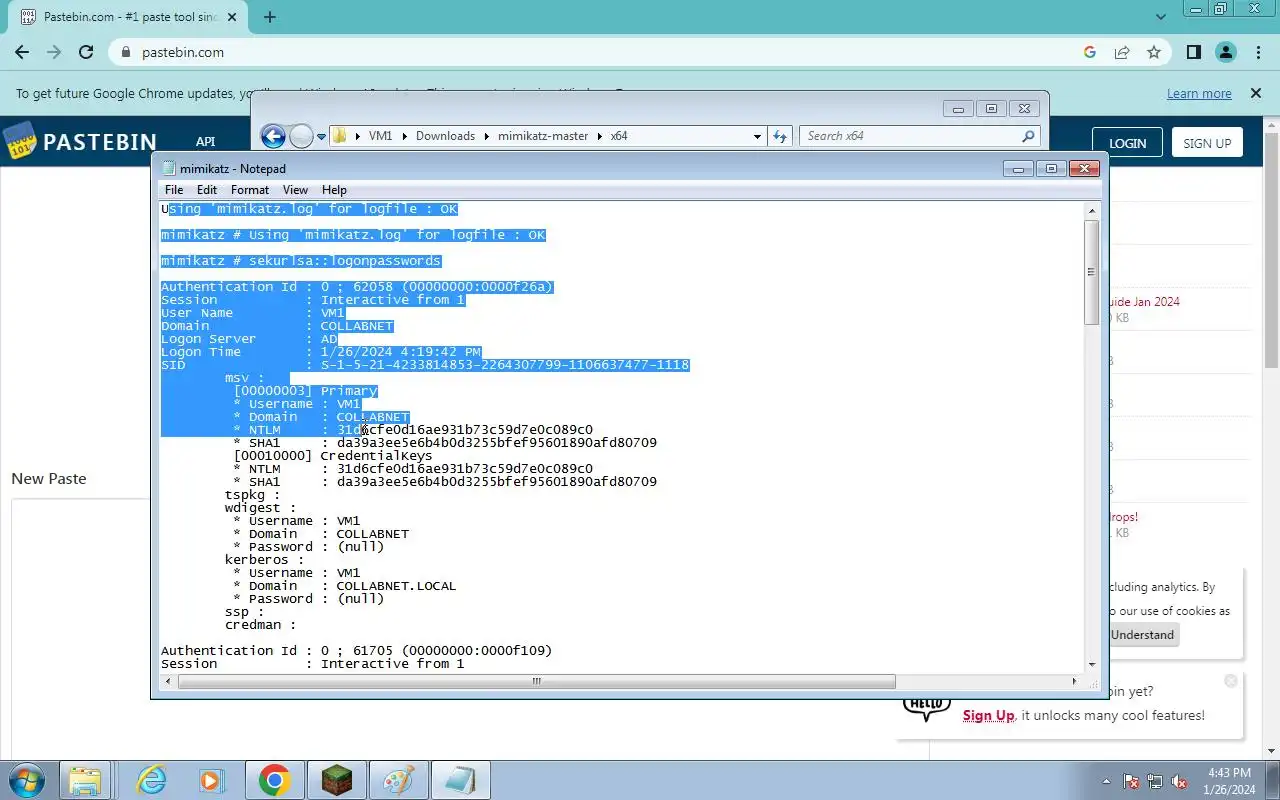Viewport: 1280px width, 800px height.
Task: Open Windows Media Player from taskbar
Action: (x=212, y=780)
